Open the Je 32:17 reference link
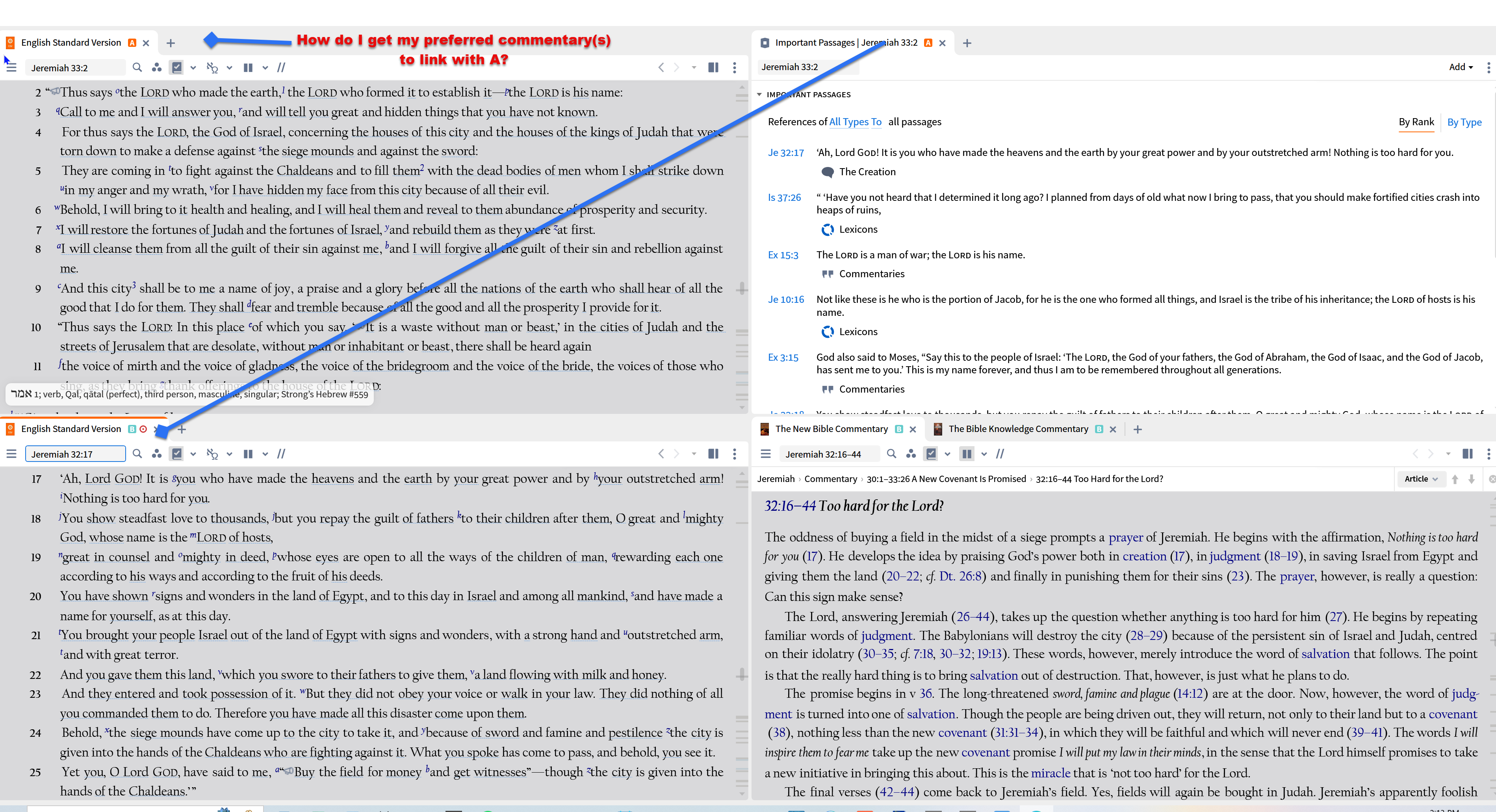 785,153
